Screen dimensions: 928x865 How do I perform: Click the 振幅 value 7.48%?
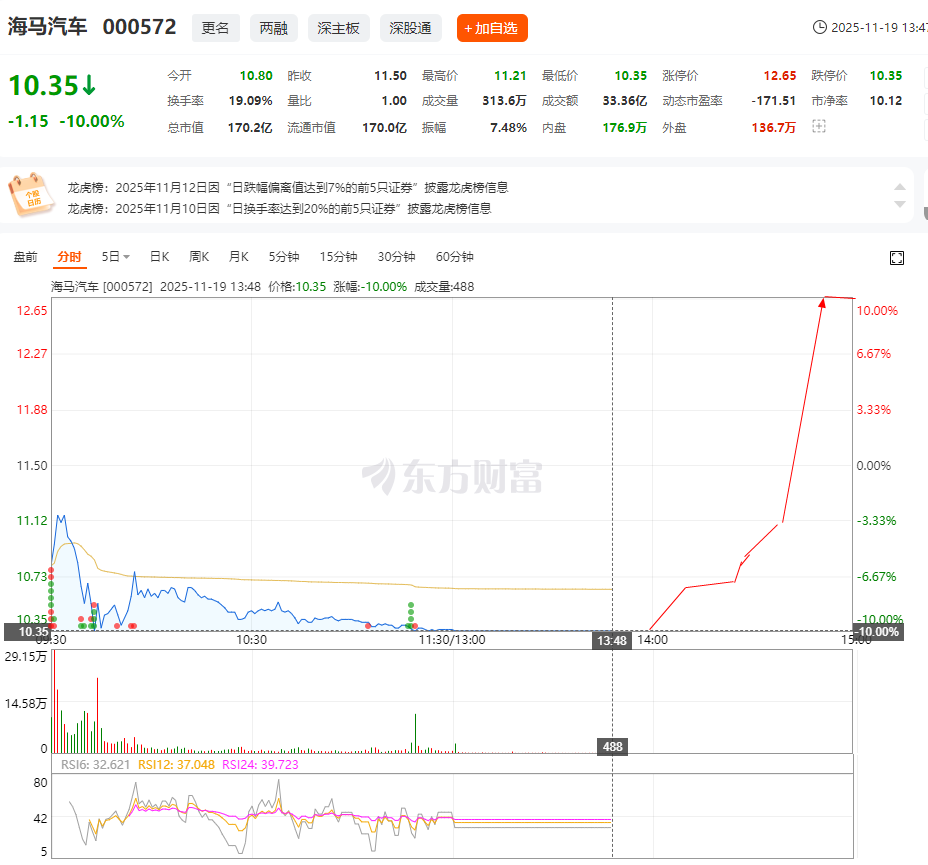pyautogui.click(x=508, y=127)
